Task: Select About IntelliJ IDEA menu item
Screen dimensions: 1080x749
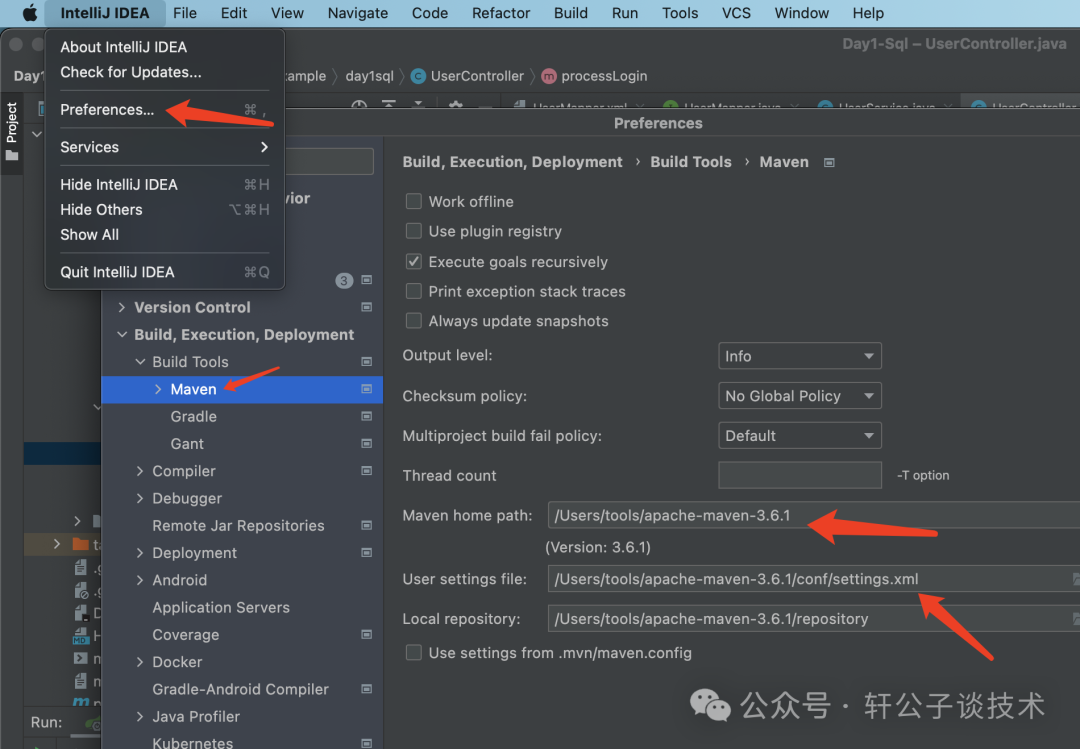Action: click(x=164, y=47)
